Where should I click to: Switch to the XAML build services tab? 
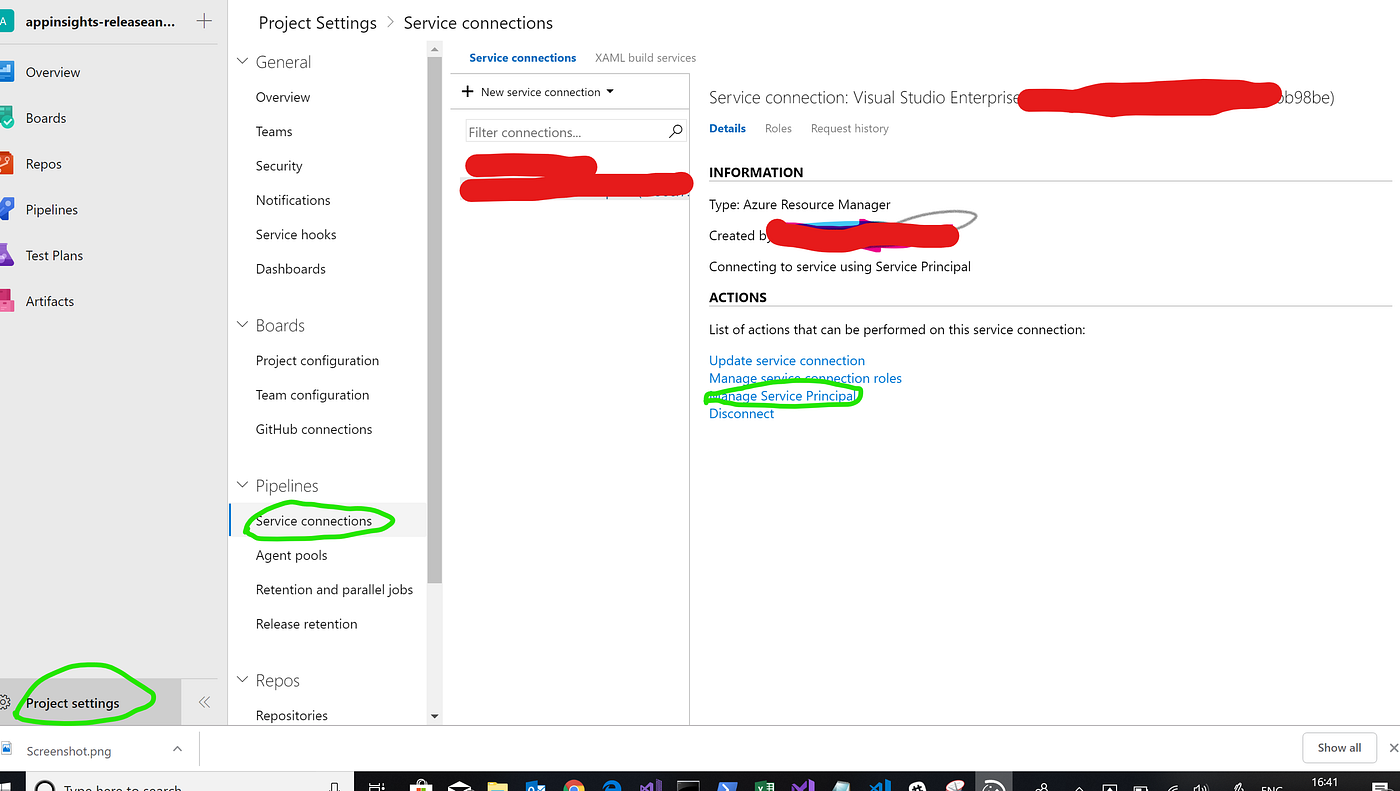click(644, 57)
